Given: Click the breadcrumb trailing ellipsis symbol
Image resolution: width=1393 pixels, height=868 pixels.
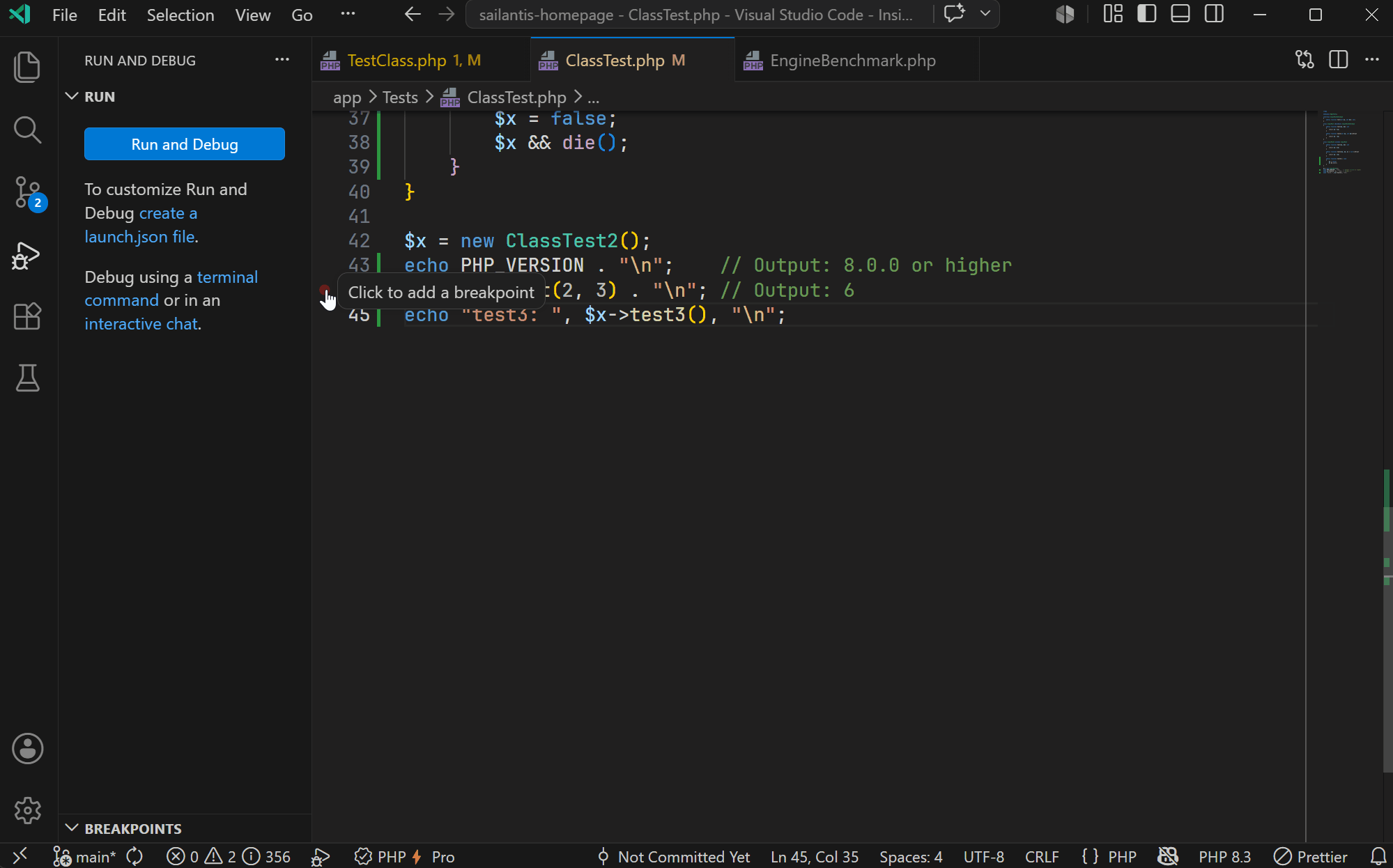Looking at the screenshot, I should point(593,98).
